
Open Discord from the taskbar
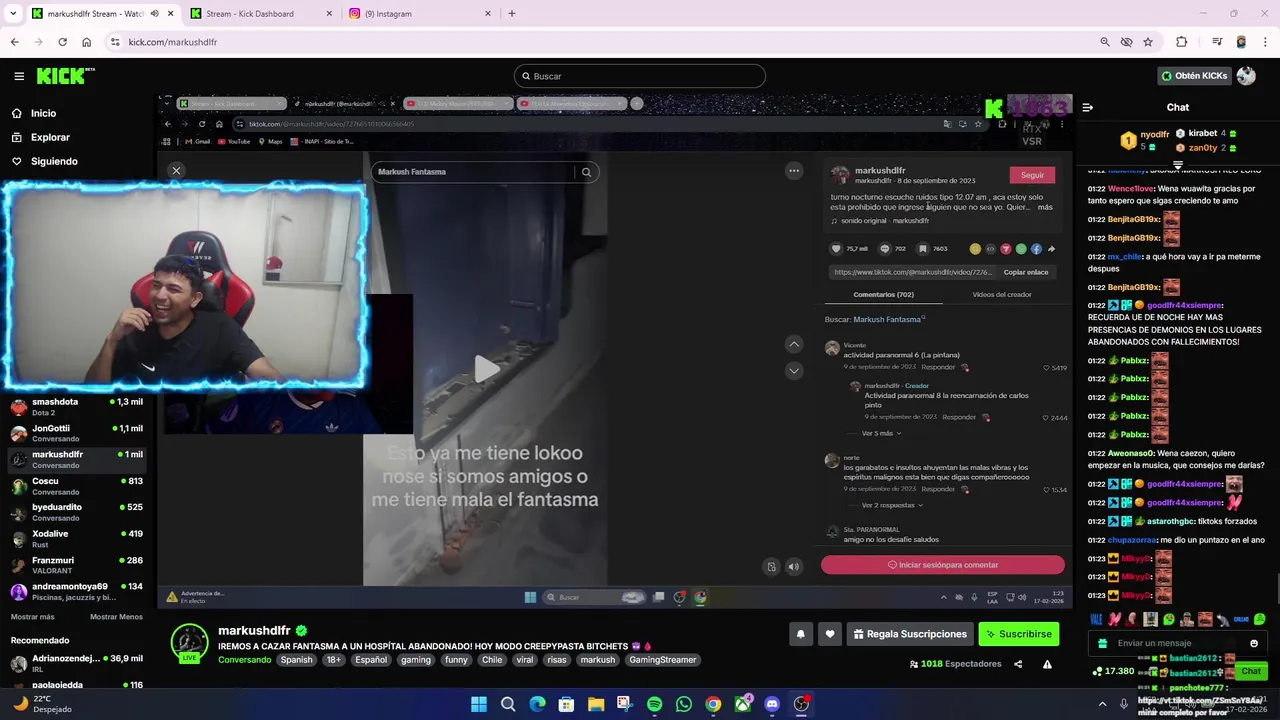[772, 704]
